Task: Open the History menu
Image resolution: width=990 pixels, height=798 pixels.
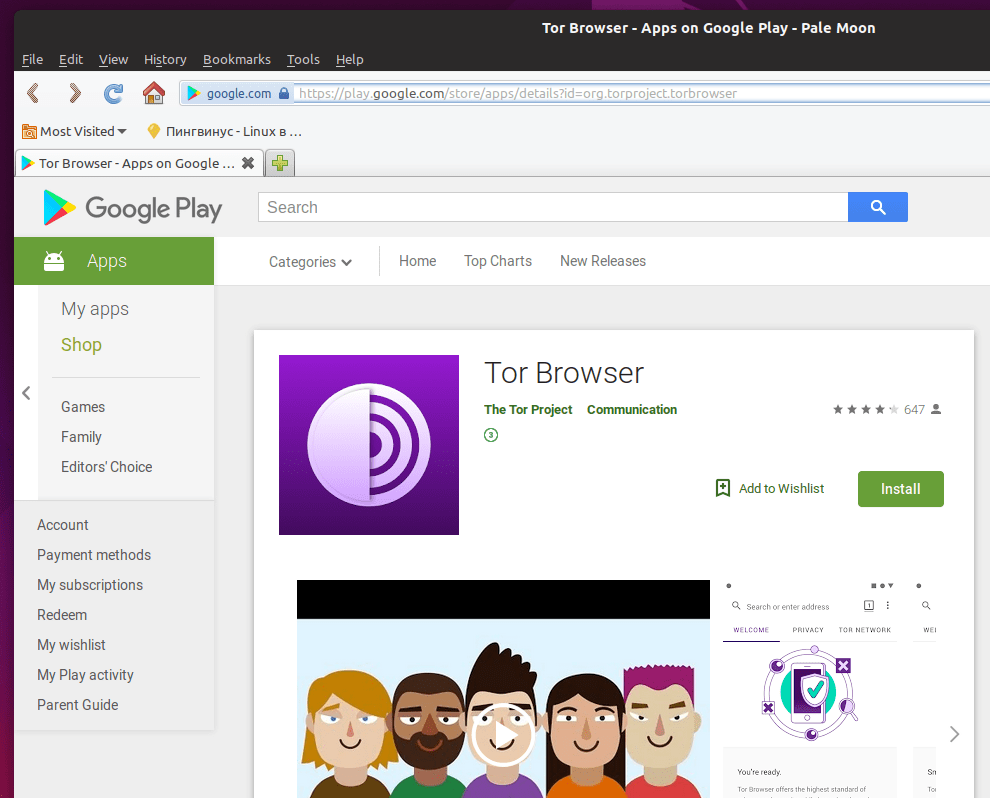Action: pyautogui.click(x=165, y=59)
